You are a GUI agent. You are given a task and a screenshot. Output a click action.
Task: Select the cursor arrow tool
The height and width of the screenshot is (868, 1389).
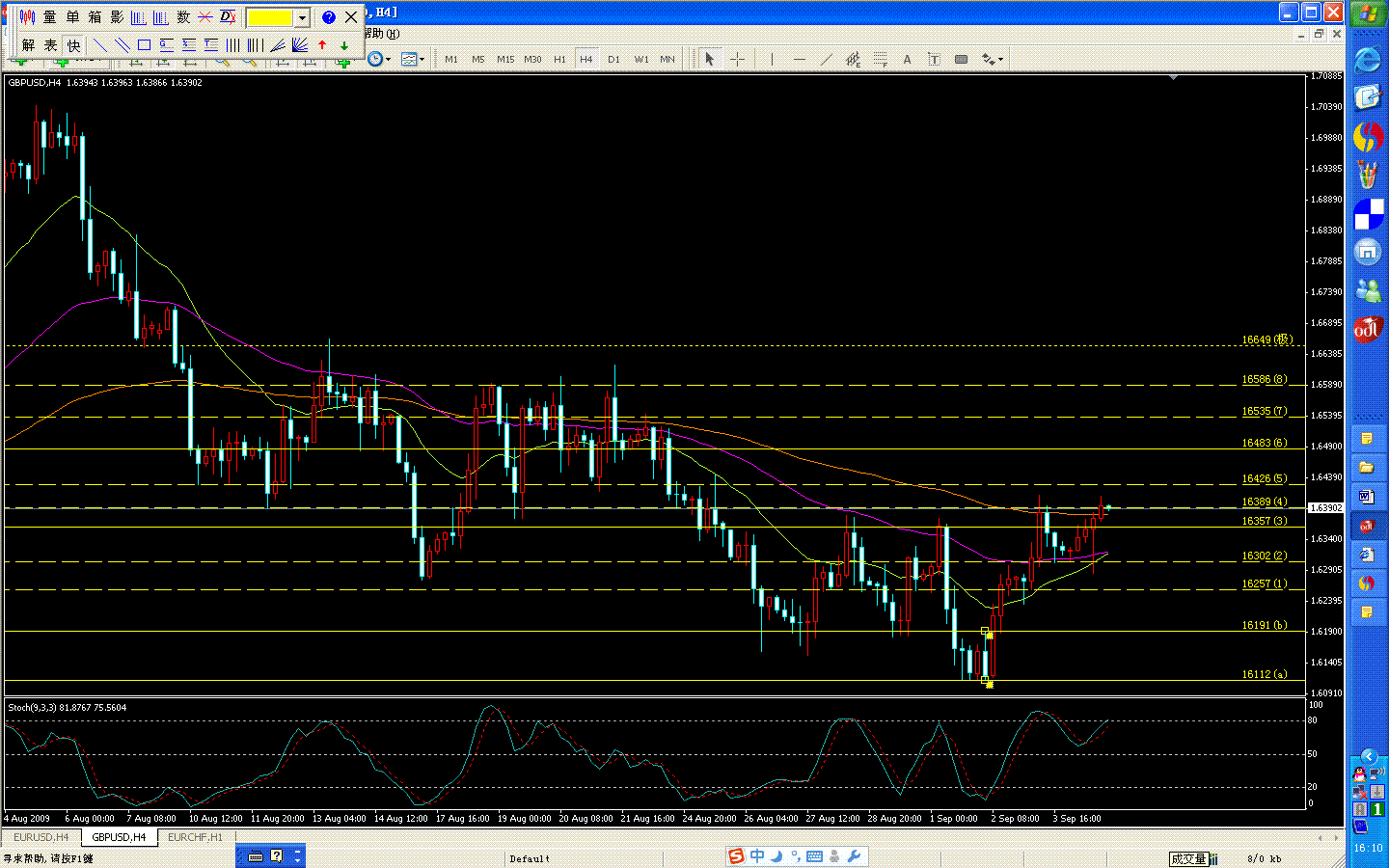tap(710, 60)
